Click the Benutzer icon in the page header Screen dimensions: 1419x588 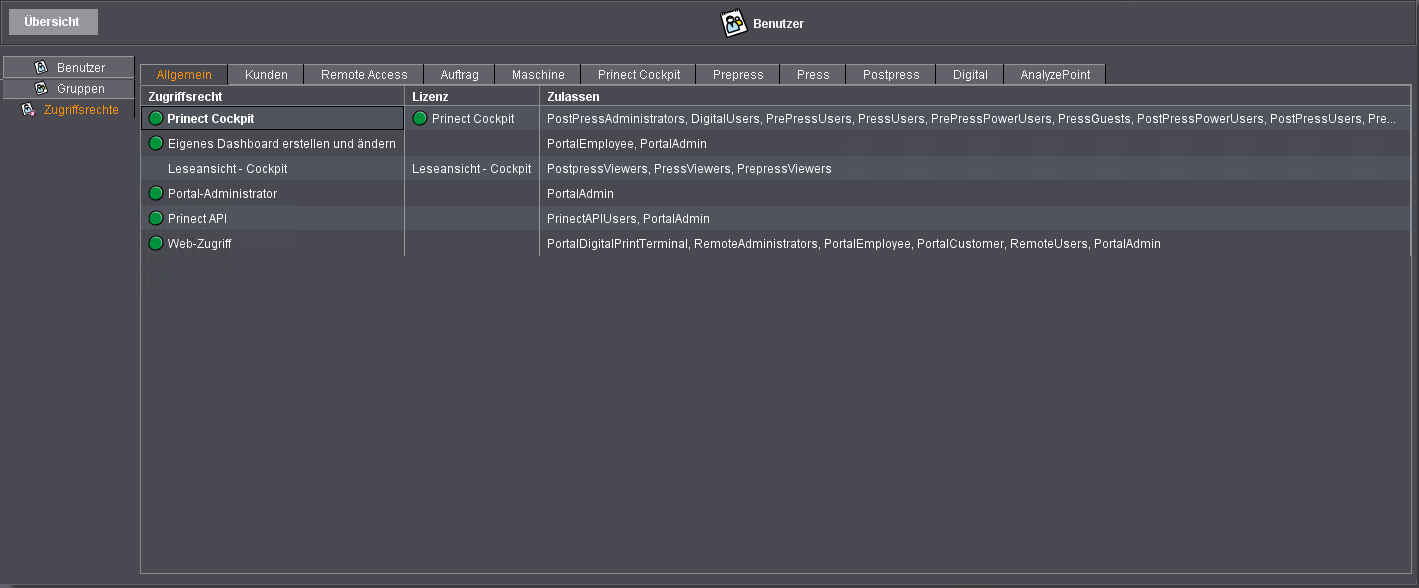pyautogui.click(x=732, y=22)
